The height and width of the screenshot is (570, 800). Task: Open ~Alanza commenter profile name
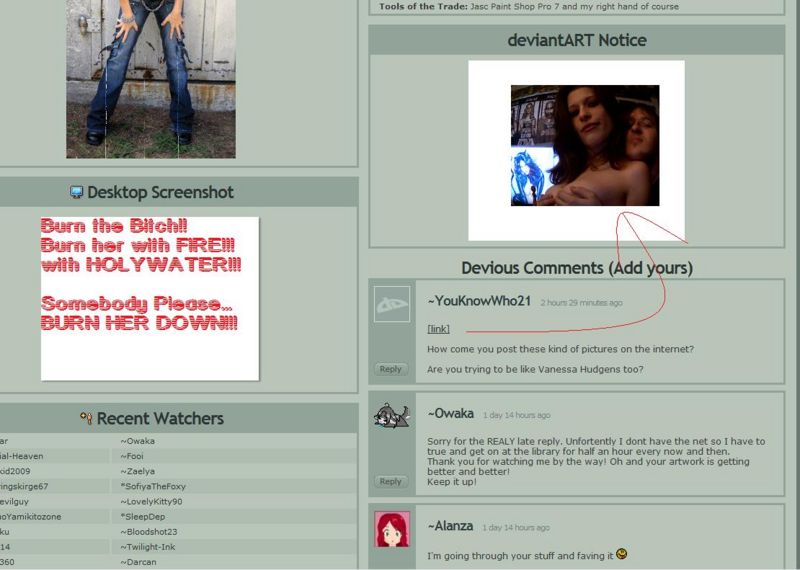[x=450, y=526]
